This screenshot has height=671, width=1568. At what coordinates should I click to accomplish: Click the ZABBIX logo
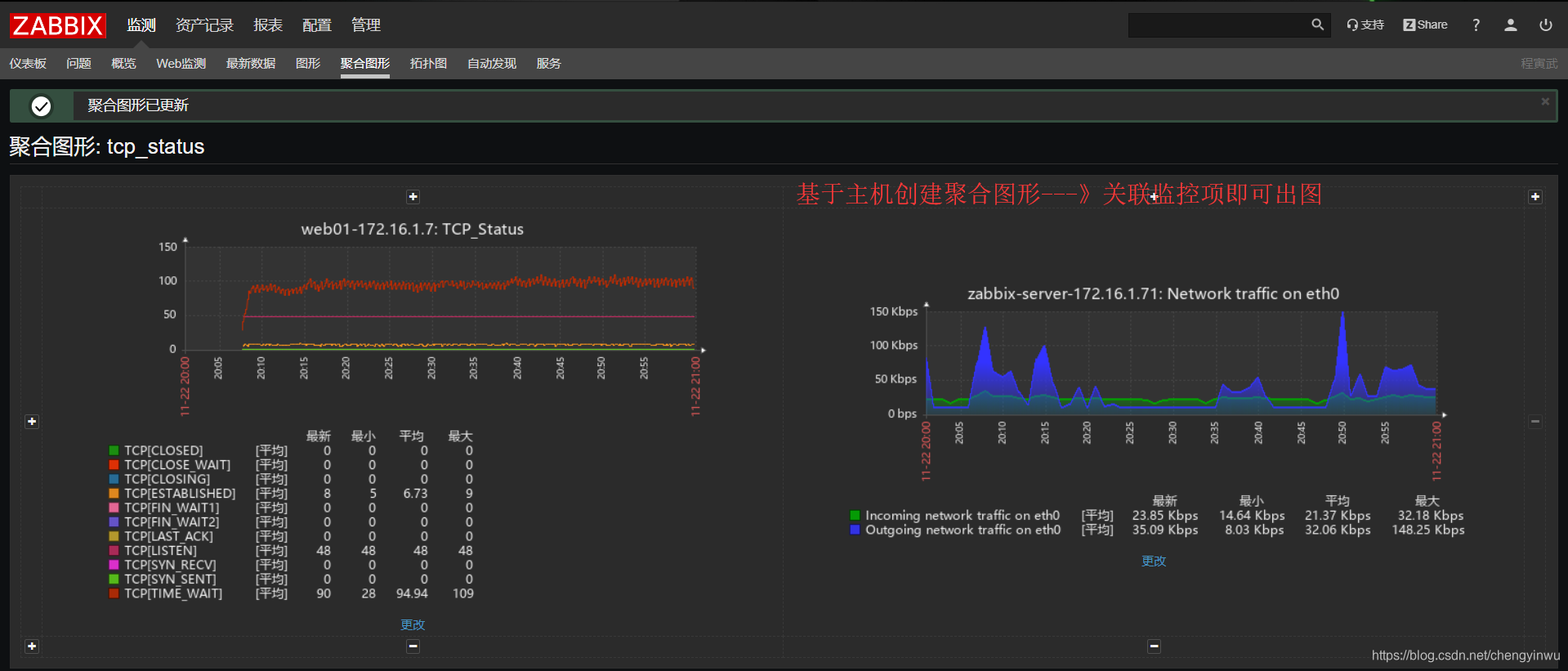tap(57, 25)
